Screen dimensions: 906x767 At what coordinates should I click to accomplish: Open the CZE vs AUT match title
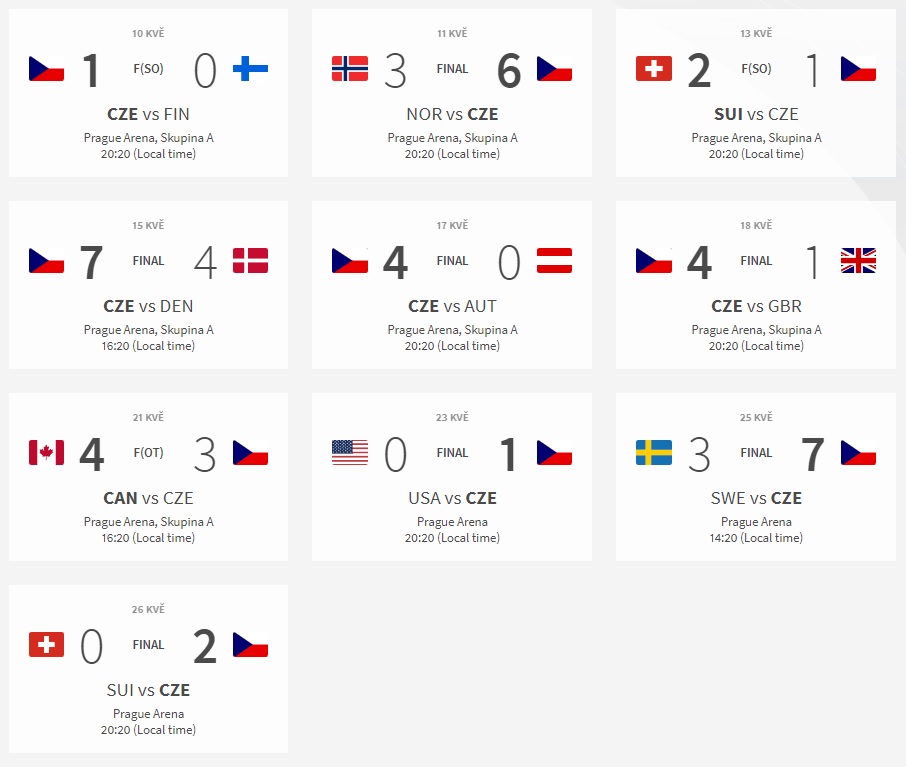pos(452,306)
